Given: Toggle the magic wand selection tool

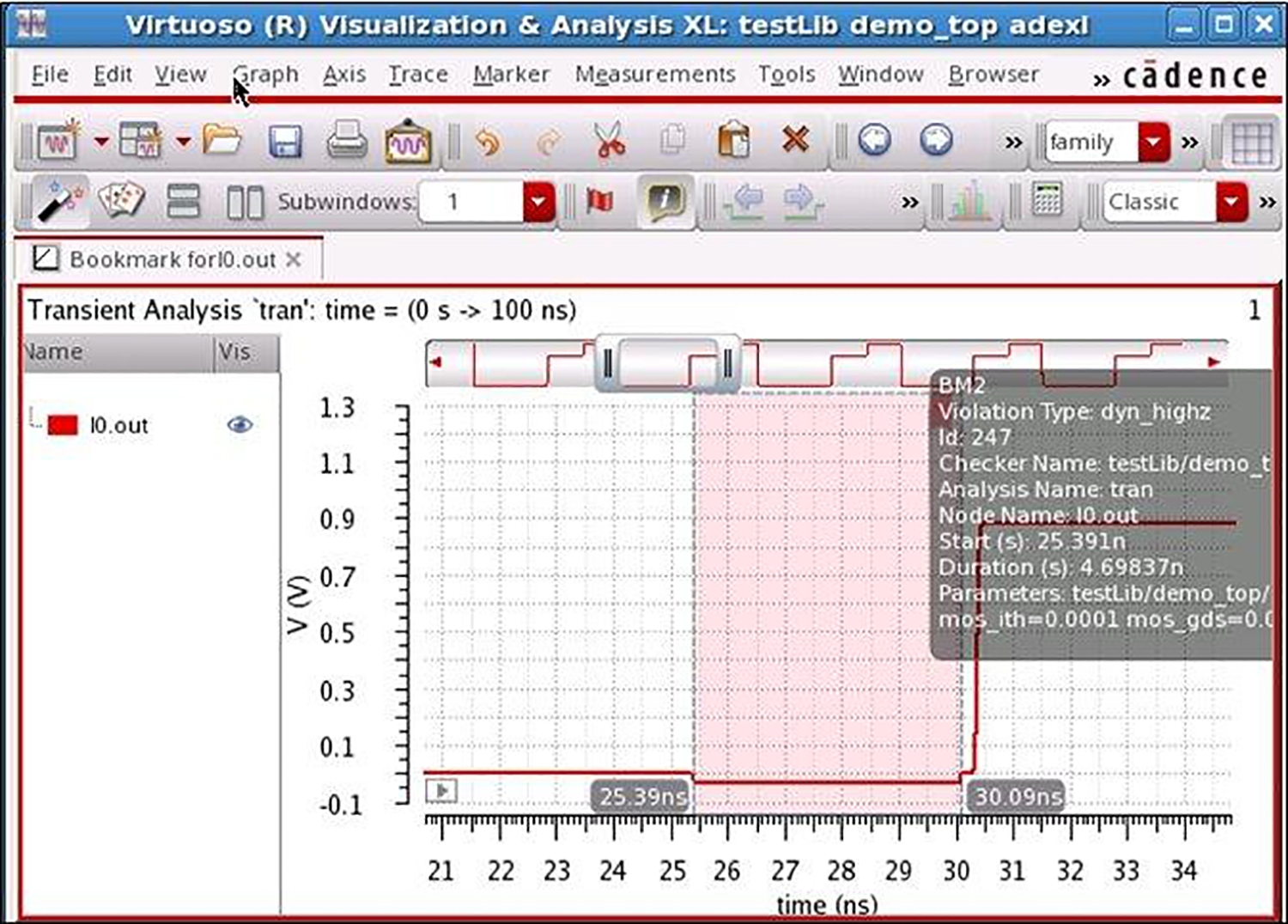Looking at the screenshot, I should [59, 202].
